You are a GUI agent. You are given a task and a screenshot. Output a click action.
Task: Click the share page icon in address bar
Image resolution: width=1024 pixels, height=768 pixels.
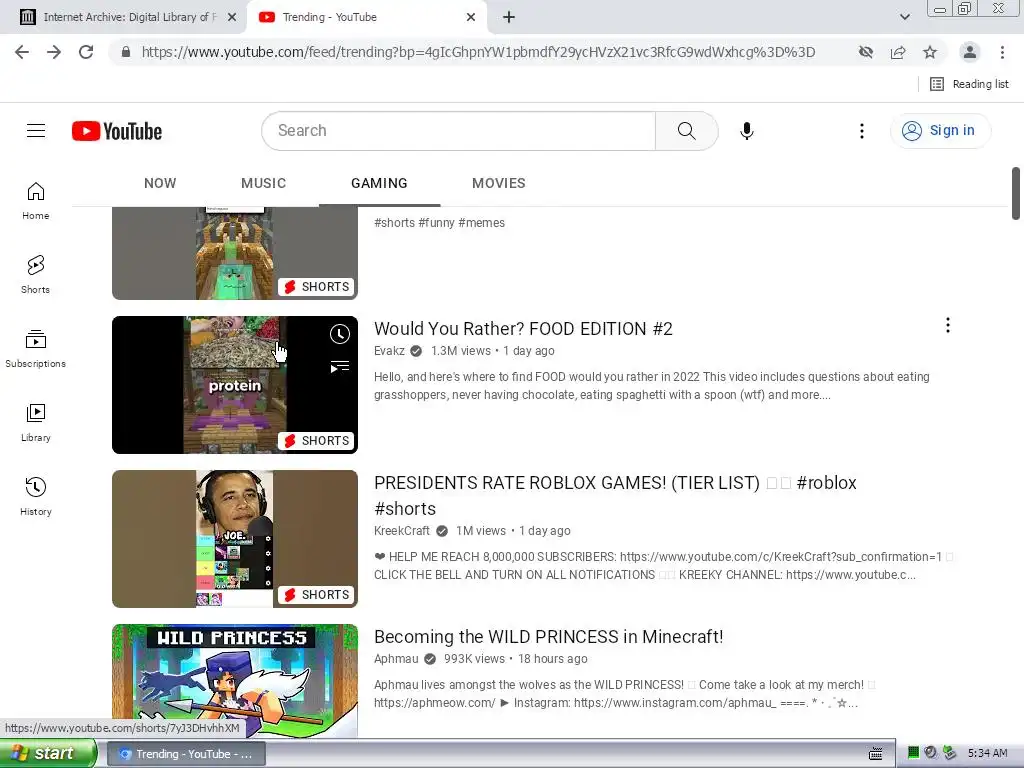(898, 52)
